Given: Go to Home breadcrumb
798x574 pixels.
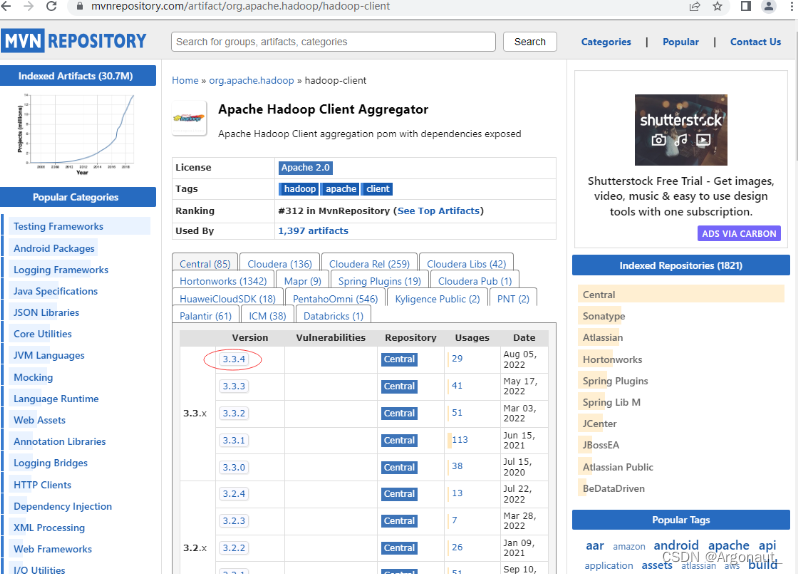Looking at the screenshot, I should pyautogui.click(x=185, y=80).
